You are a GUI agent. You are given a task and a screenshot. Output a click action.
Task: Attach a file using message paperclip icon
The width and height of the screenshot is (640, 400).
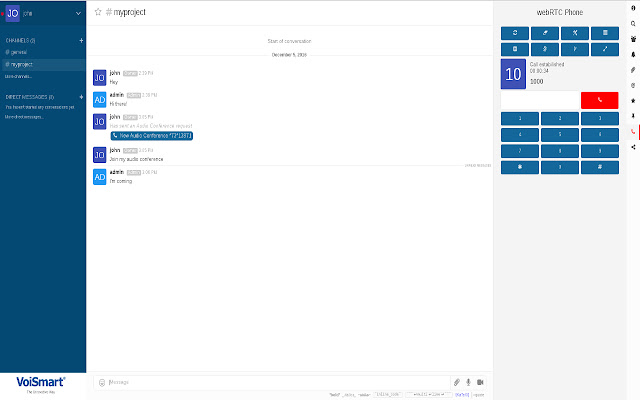(x=457, y=382)
